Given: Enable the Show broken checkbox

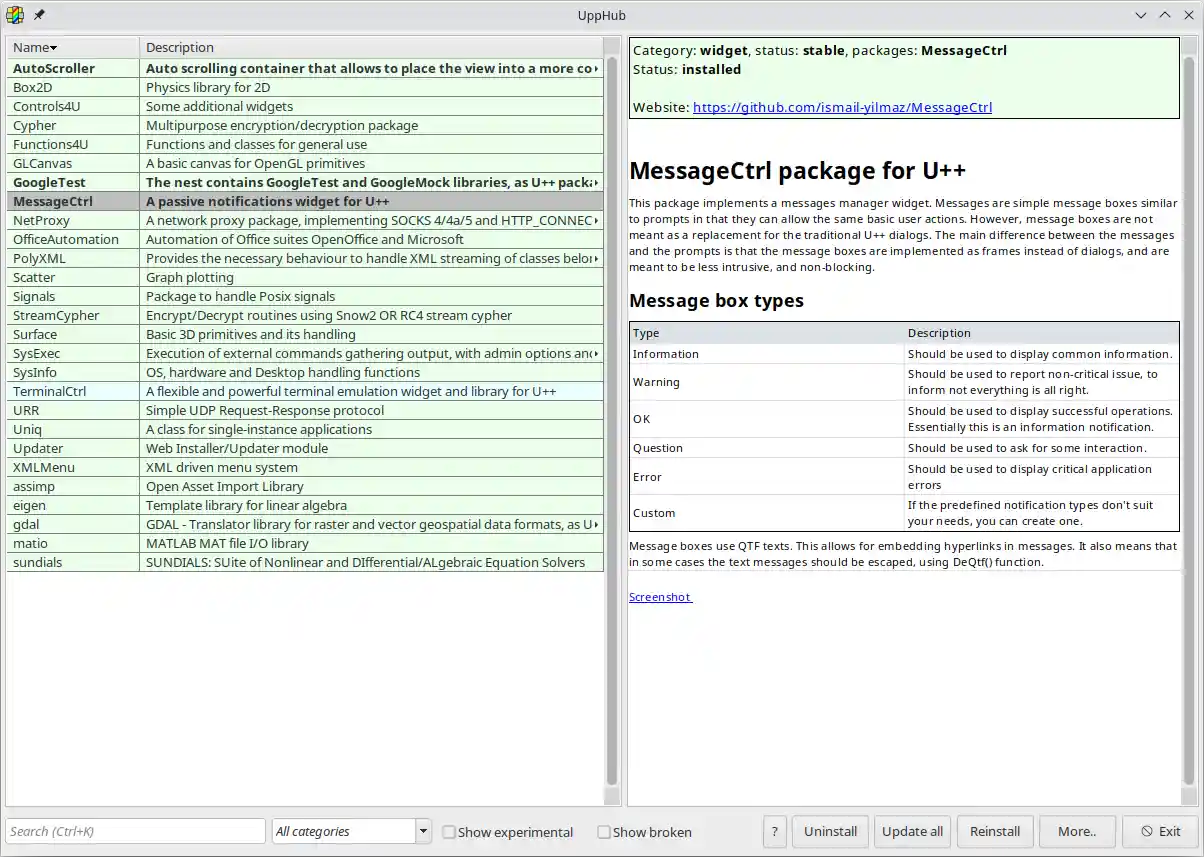Looking at the screenshot, I should (604, 831).
